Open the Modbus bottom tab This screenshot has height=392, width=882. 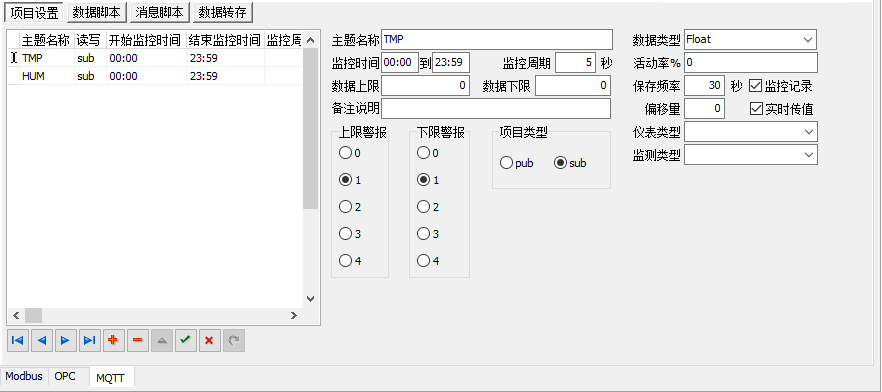coord(24,376)
